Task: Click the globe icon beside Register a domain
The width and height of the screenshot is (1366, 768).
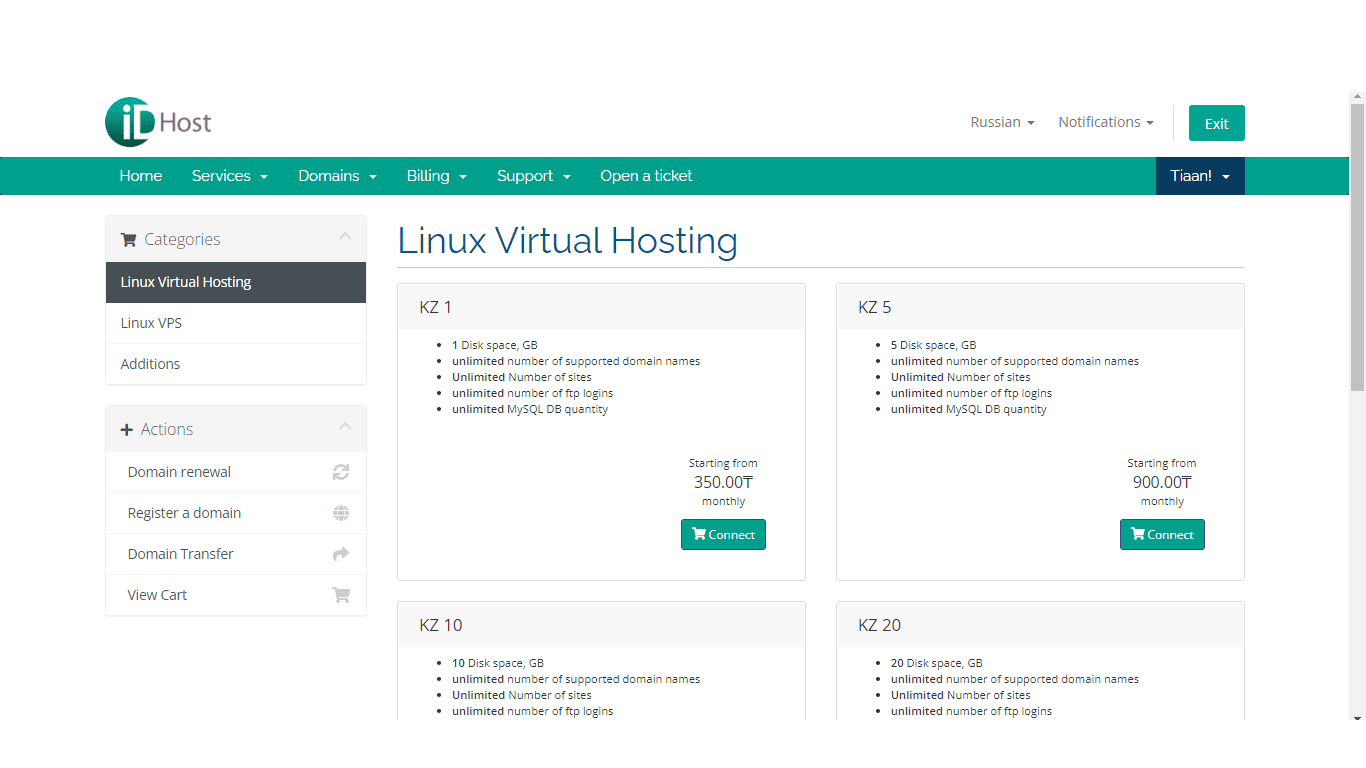Action: click(341, 513)
